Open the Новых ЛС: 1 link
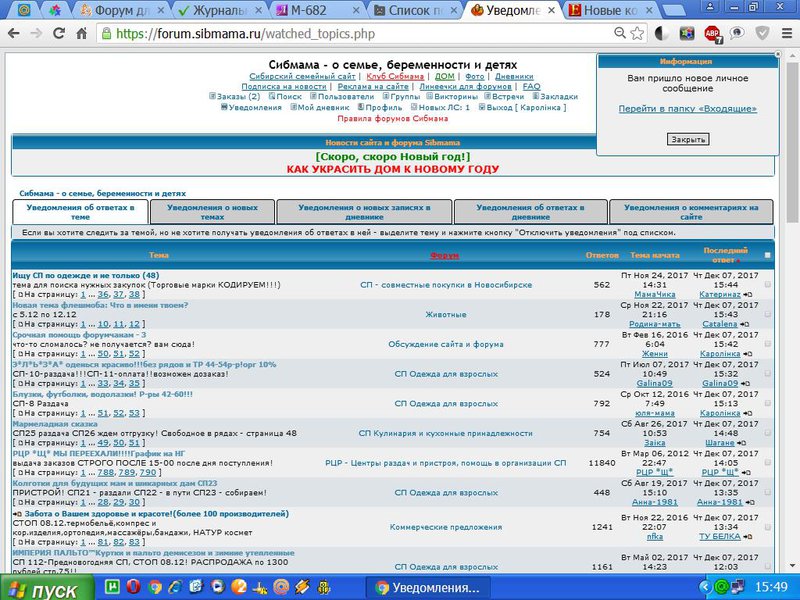 [x=440, y=108]
